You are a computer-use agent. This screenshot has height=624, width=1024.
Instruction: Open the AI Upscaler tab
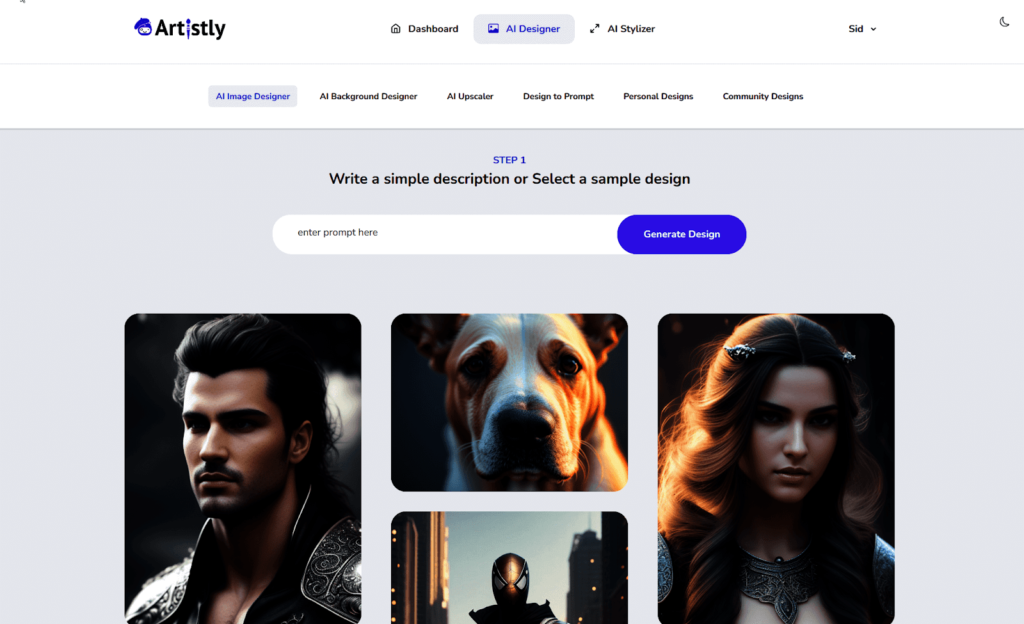coord(470,96)
